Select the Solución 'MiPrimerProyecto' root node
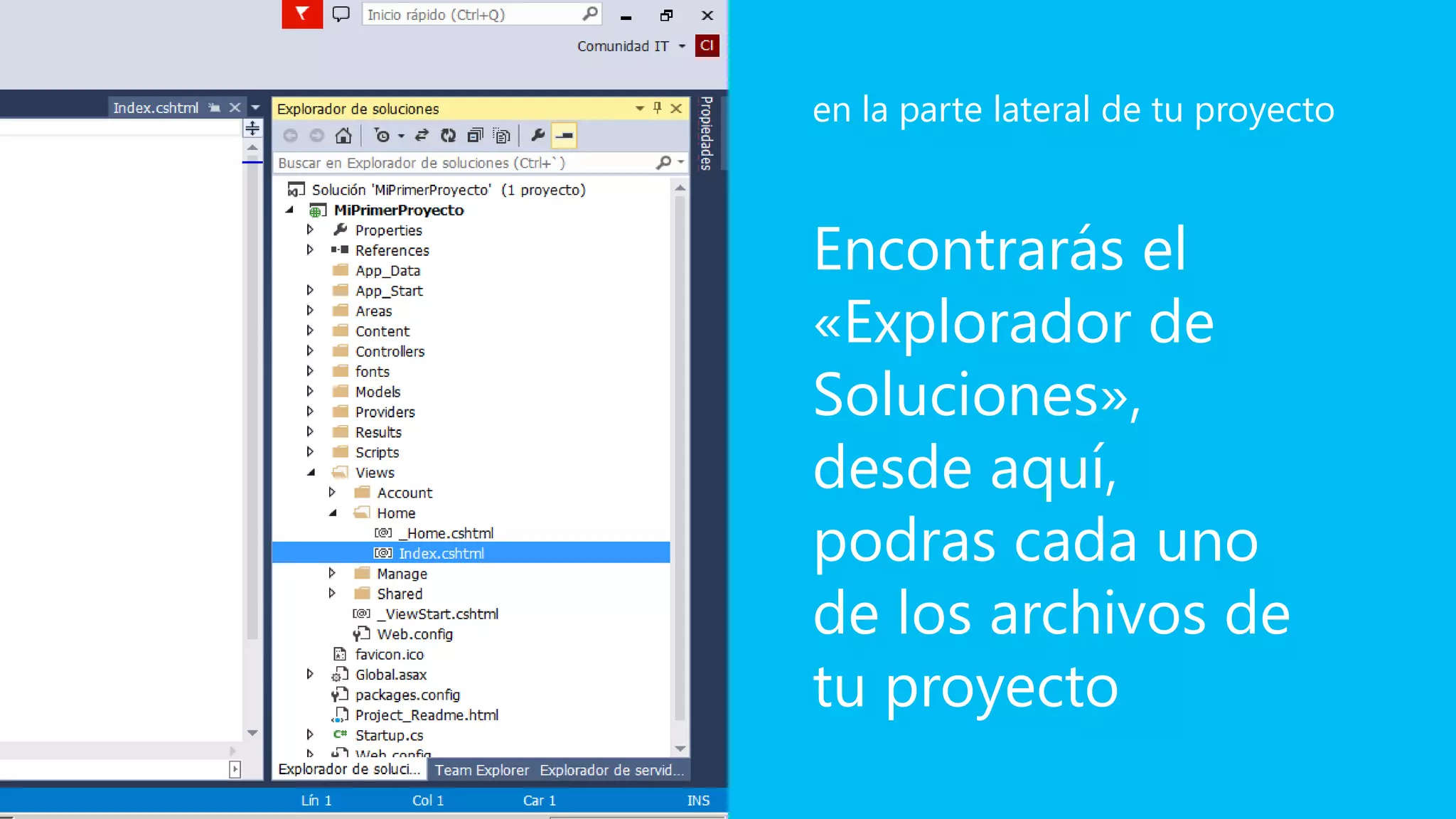Image resolution: width=1456 pixels, height=819 pixels. tap(449, 190)
